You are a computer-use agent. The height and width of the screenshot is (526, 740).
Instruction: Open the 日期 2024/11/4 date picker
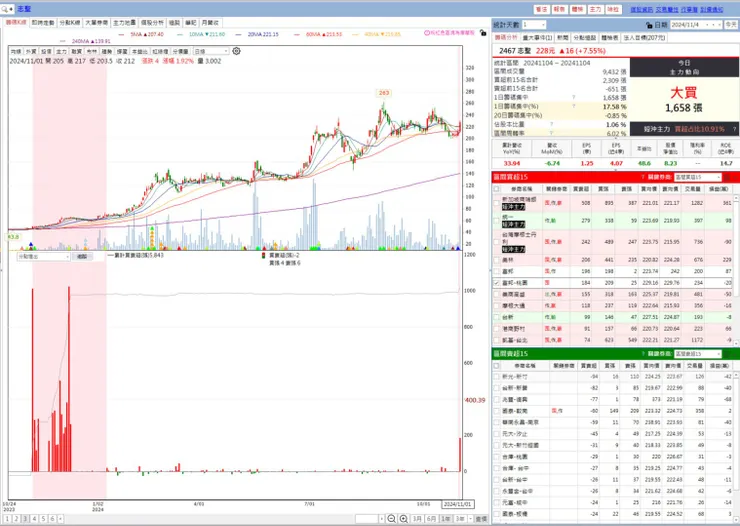click(696, 25)
